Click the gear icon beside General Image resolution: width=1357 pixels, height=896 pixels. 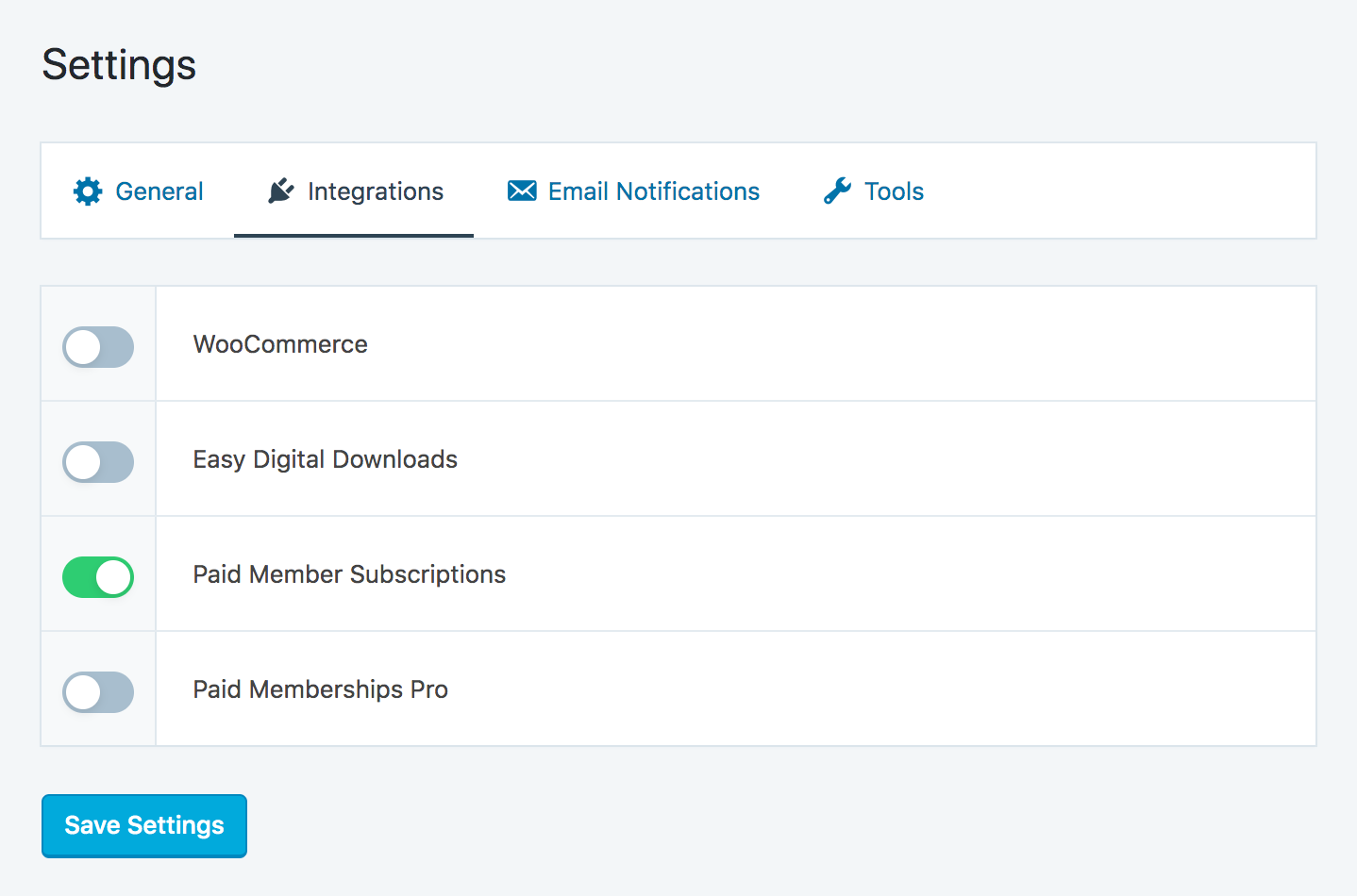pyautogui.click(x=88, y=191)
